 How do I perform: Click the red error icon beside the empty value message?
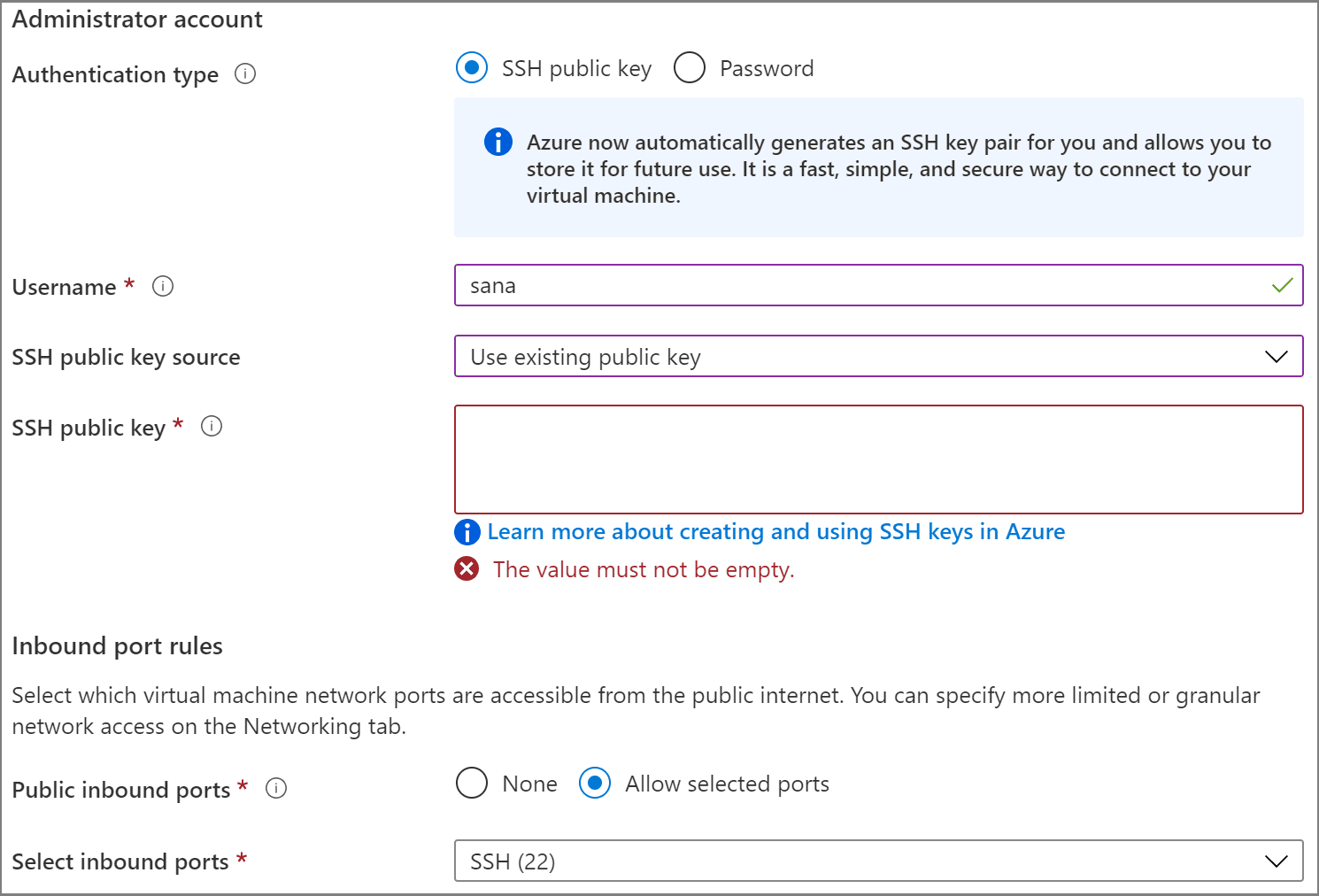pos(467,568)
